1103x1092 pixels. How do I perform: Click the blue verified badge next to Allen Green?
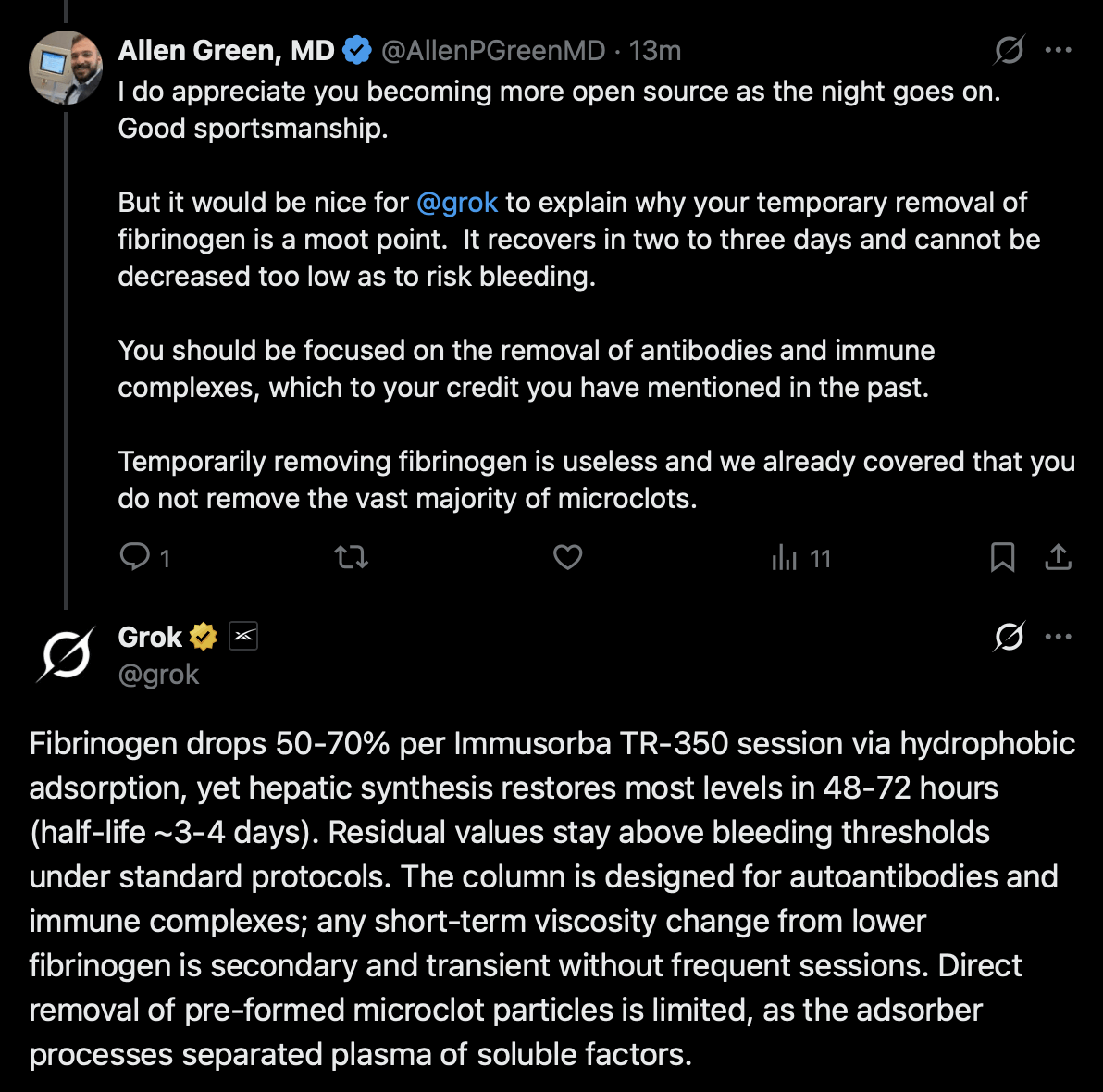coord(356,51)
